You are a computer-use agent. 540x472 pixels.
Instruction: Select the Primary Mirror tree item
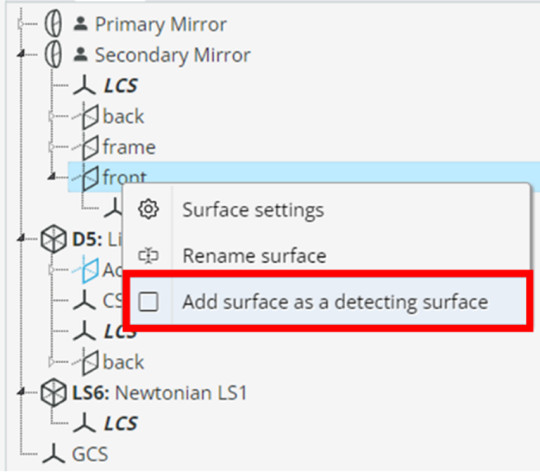point(161,24)
